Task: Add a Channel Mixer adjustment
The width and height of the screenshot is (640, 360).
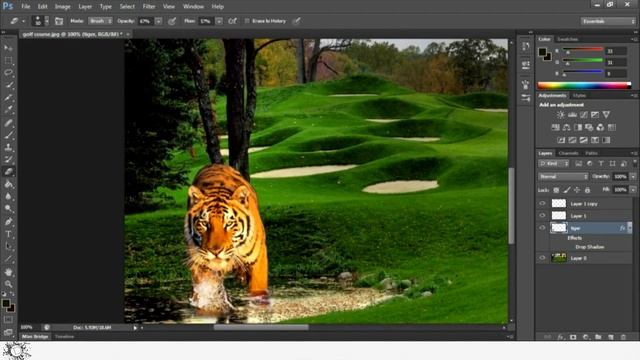Action: tap(600, 127)
